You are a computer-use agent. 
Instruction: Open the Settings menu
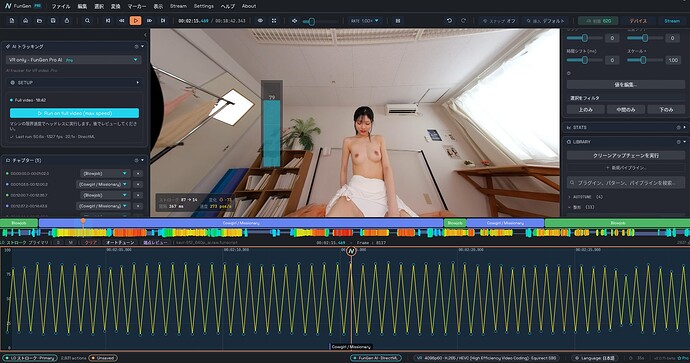(204, 6)
